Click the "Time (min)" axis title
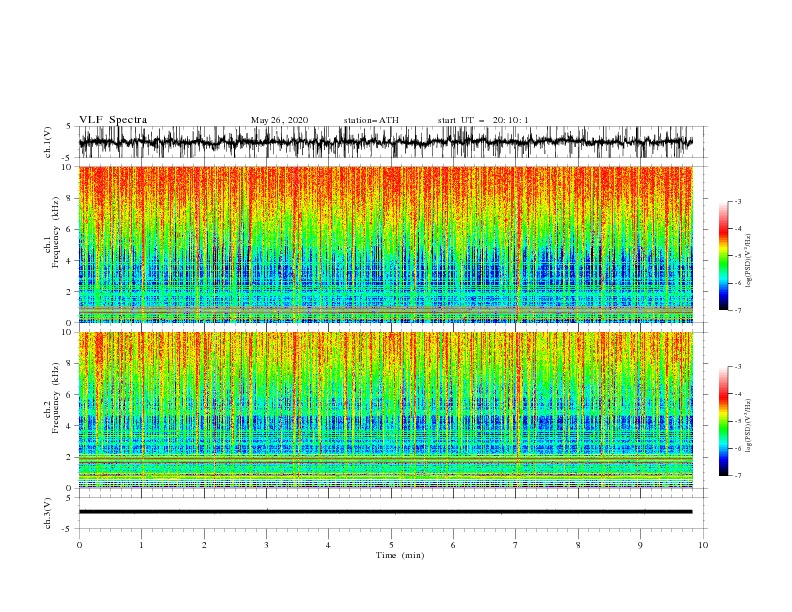792x612 pixels. point(400,555)
